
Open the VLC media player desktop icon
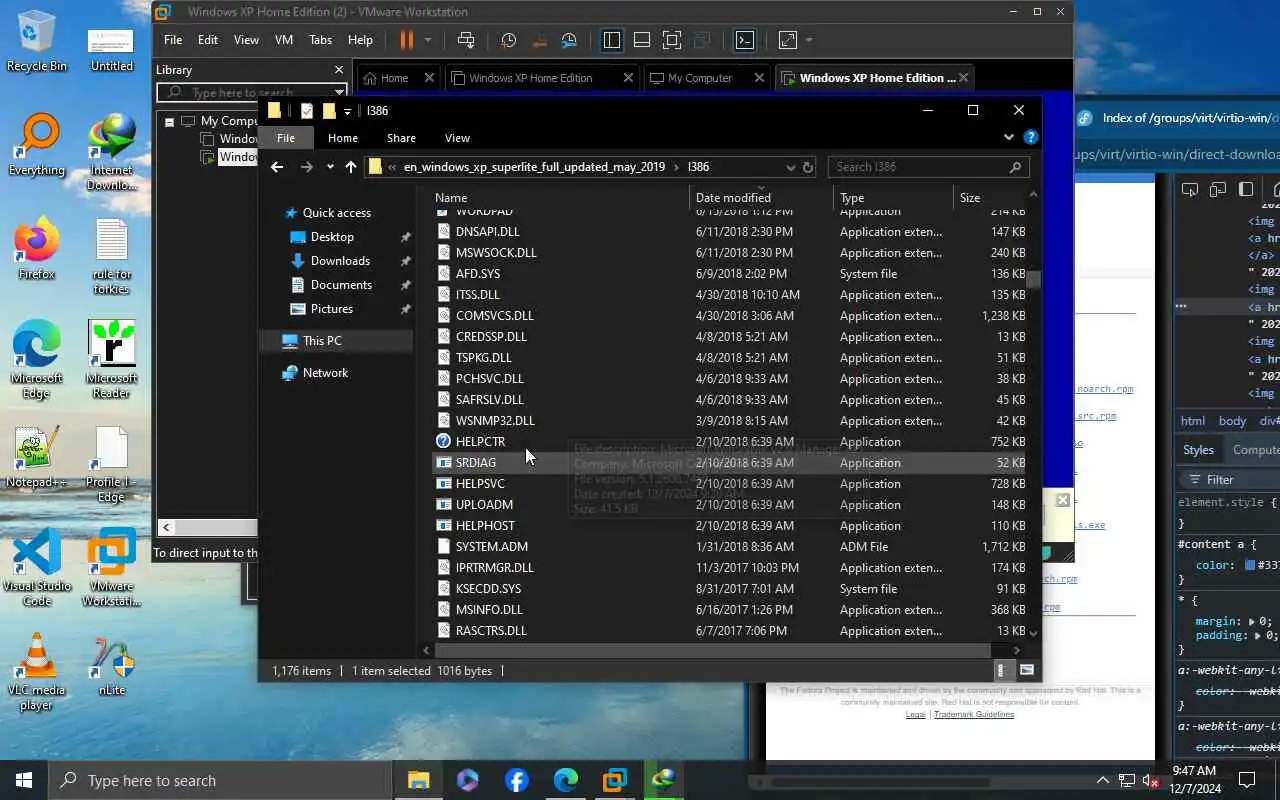point(36,671)
